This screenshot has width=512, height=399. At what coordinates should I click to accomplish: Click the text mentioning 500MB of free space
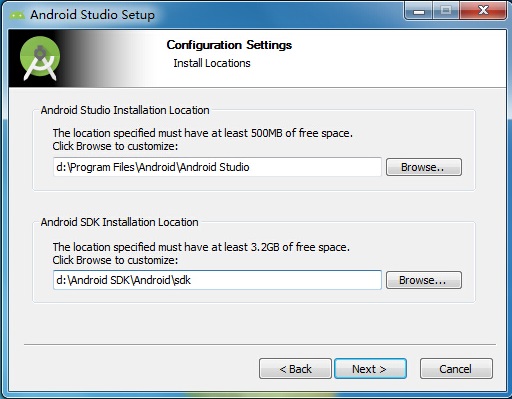203,133
